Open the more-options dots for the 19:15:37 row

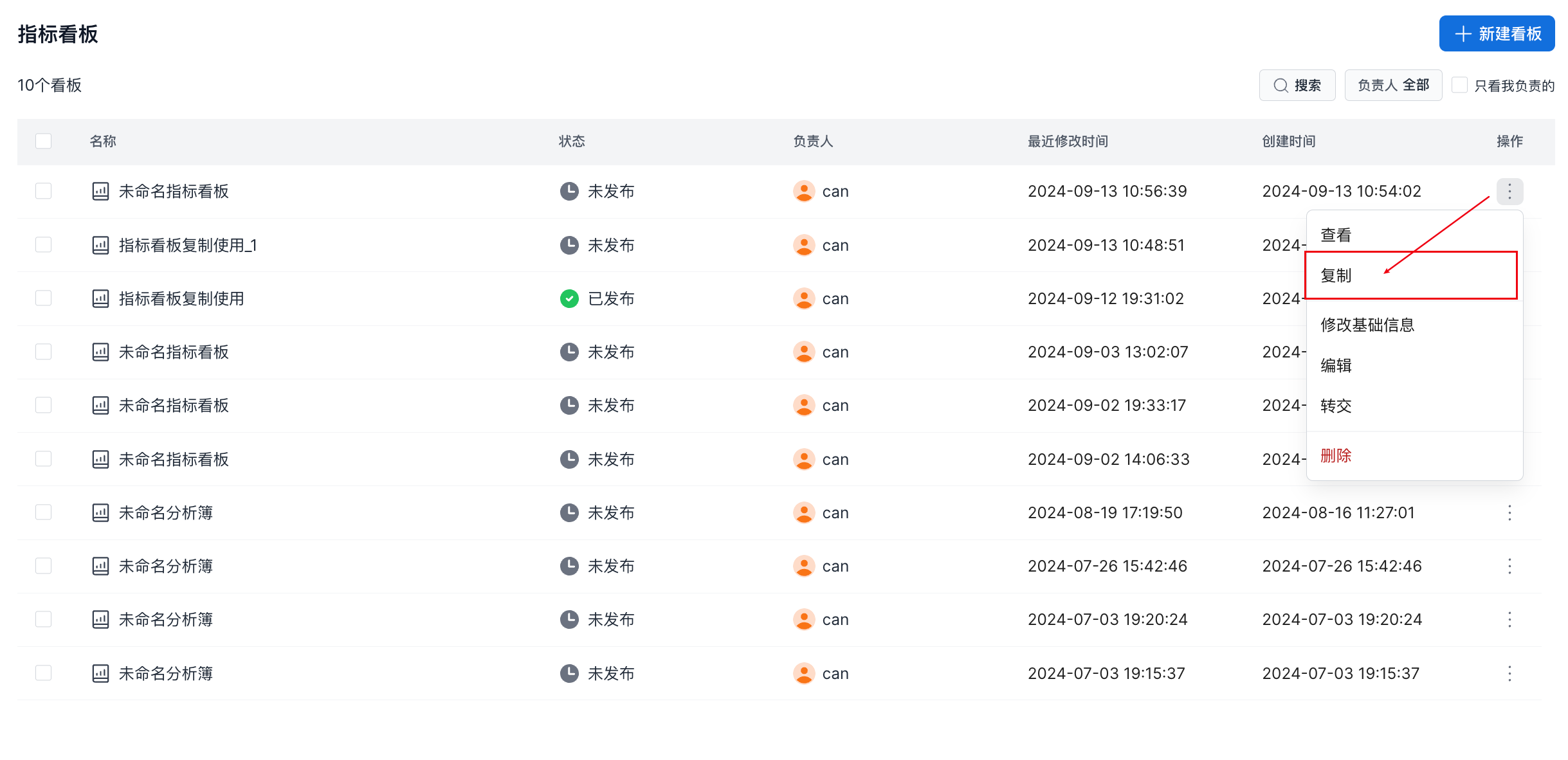1509,673
